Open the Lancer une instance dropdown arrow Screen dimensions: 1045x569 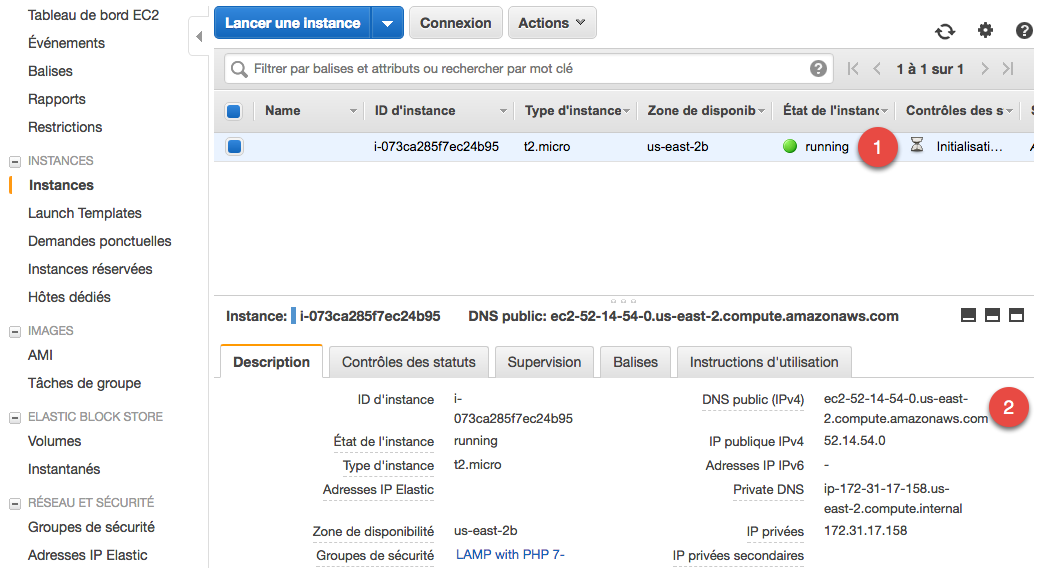tap(387, 23)
